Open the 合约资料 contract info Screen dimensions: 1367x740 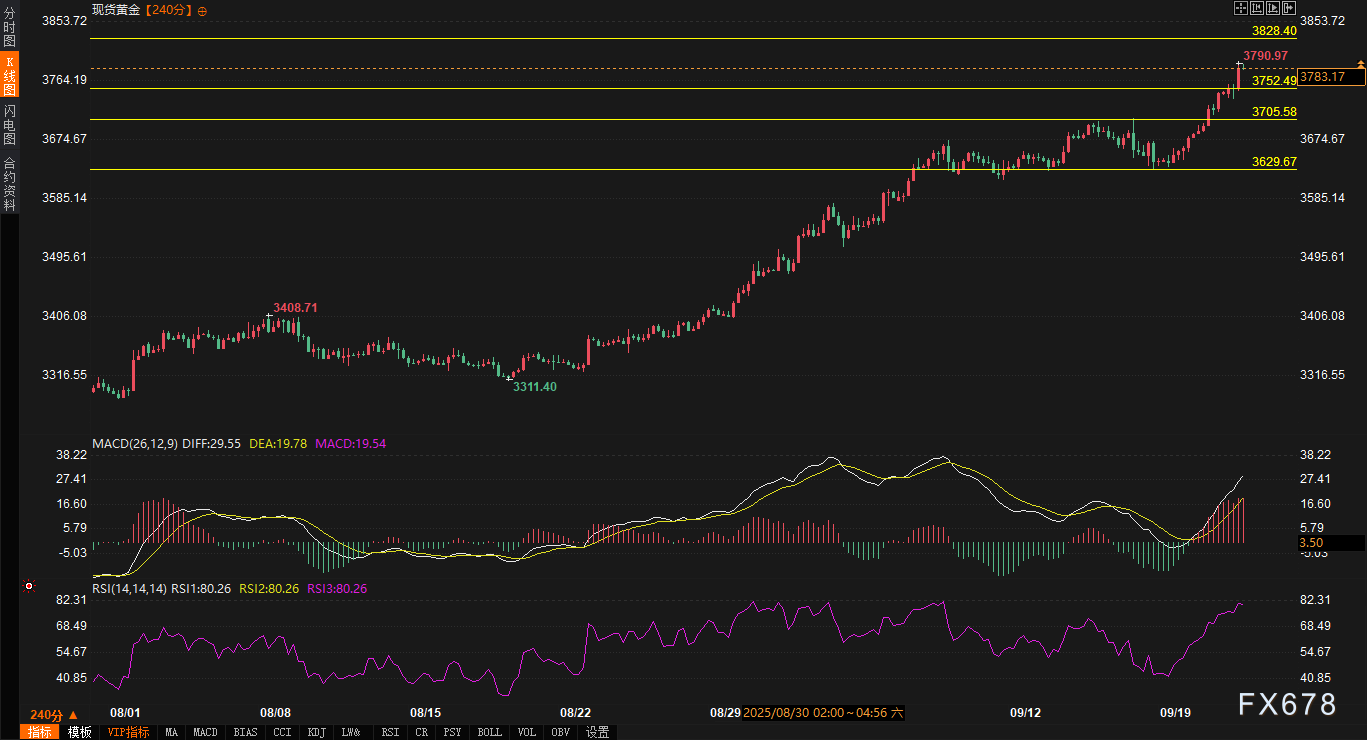click(9, 183)
